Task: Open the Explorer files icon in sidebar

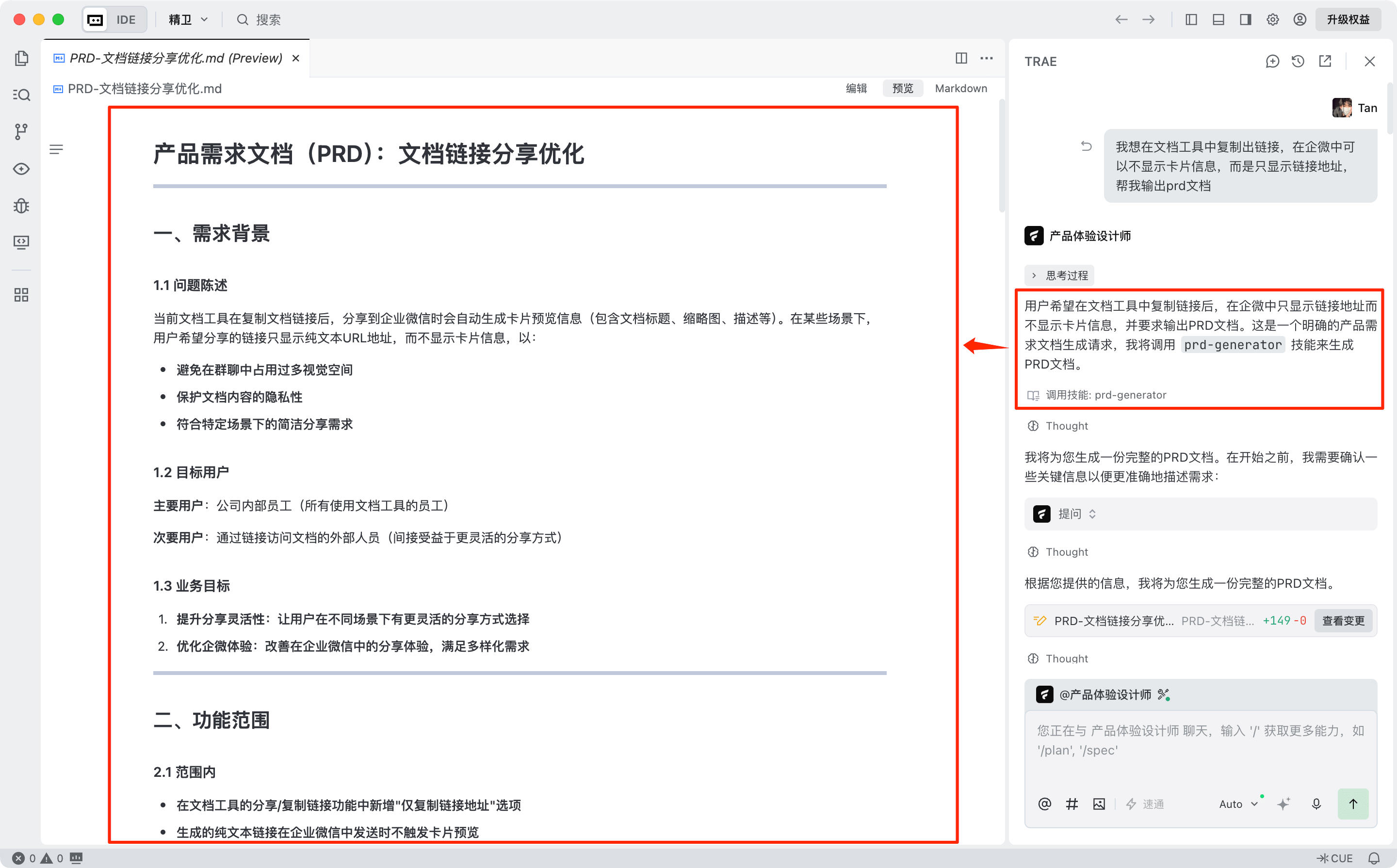Action: point(21,58)
